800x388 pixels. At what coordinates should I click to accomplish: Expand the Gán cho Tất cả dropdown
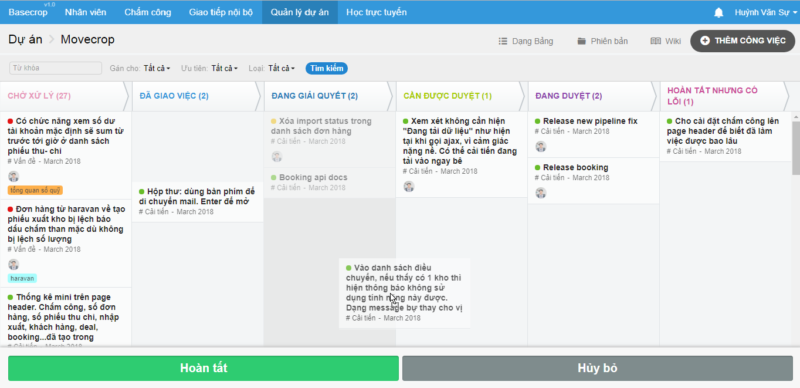tap(157, 68)
